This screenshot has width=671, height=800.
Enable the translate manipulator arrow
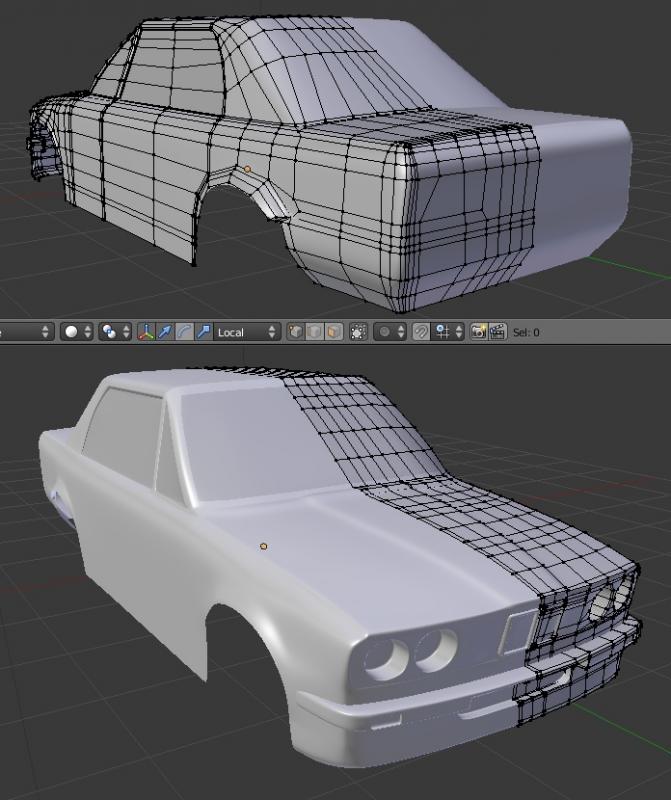165,332
